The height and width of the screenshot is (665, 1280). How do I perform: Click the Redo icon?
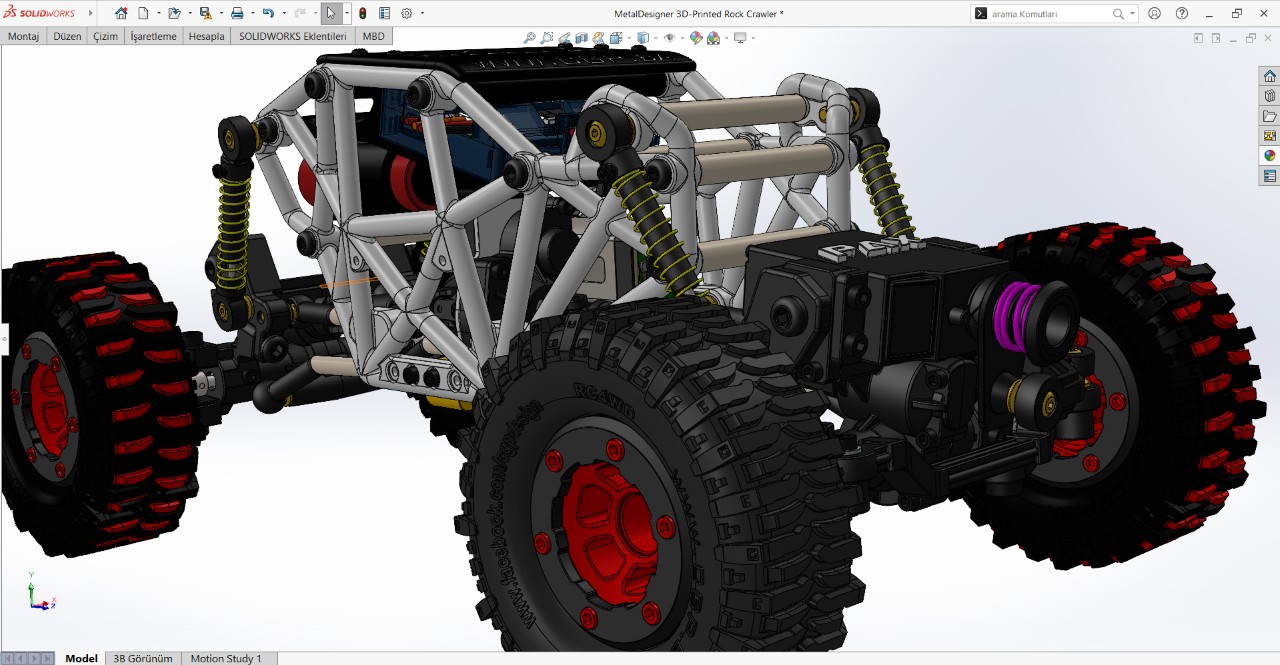[299, 13]
